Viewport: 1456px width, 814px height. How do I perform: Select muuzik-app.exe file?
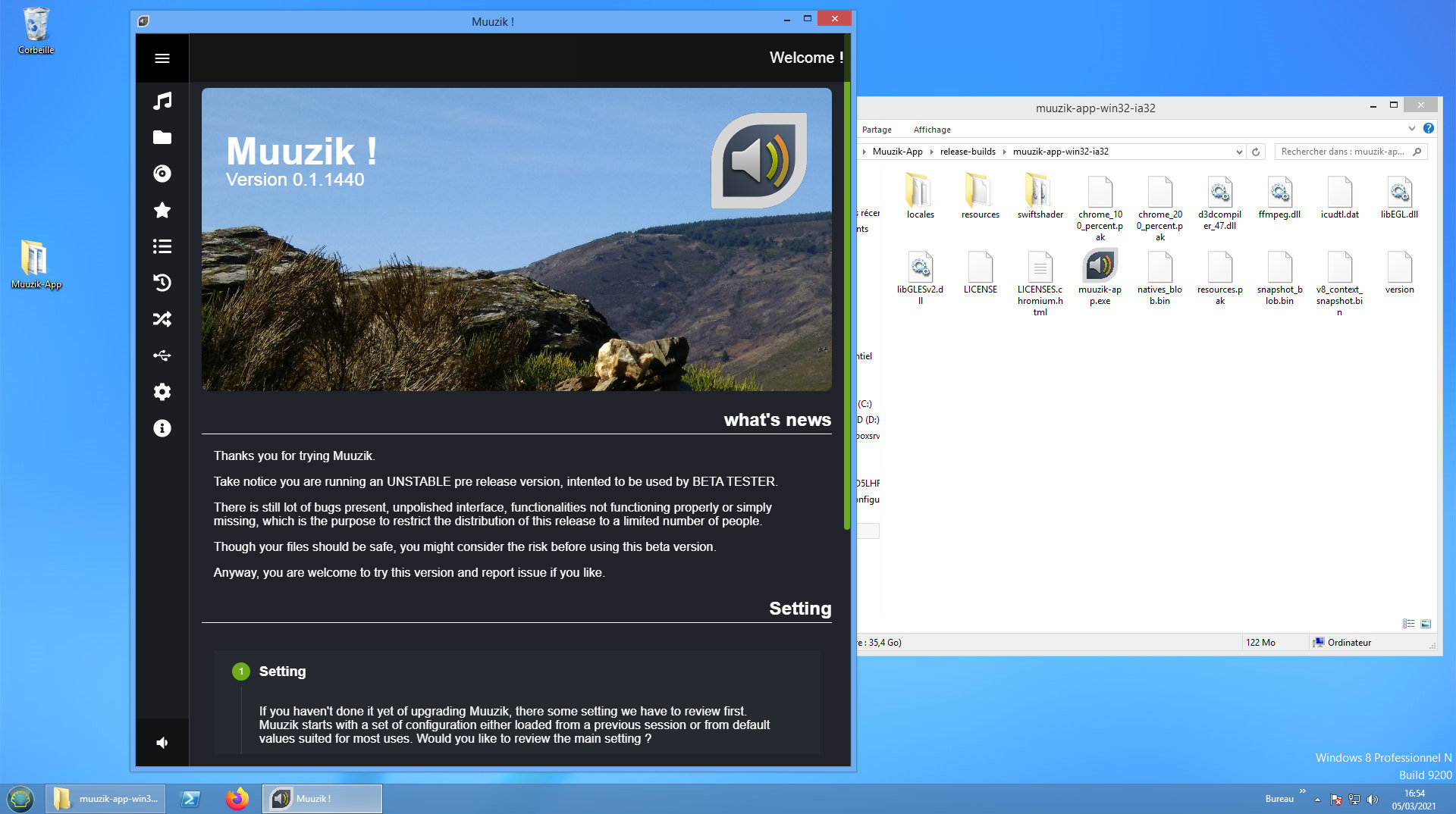pos(1100,277)
